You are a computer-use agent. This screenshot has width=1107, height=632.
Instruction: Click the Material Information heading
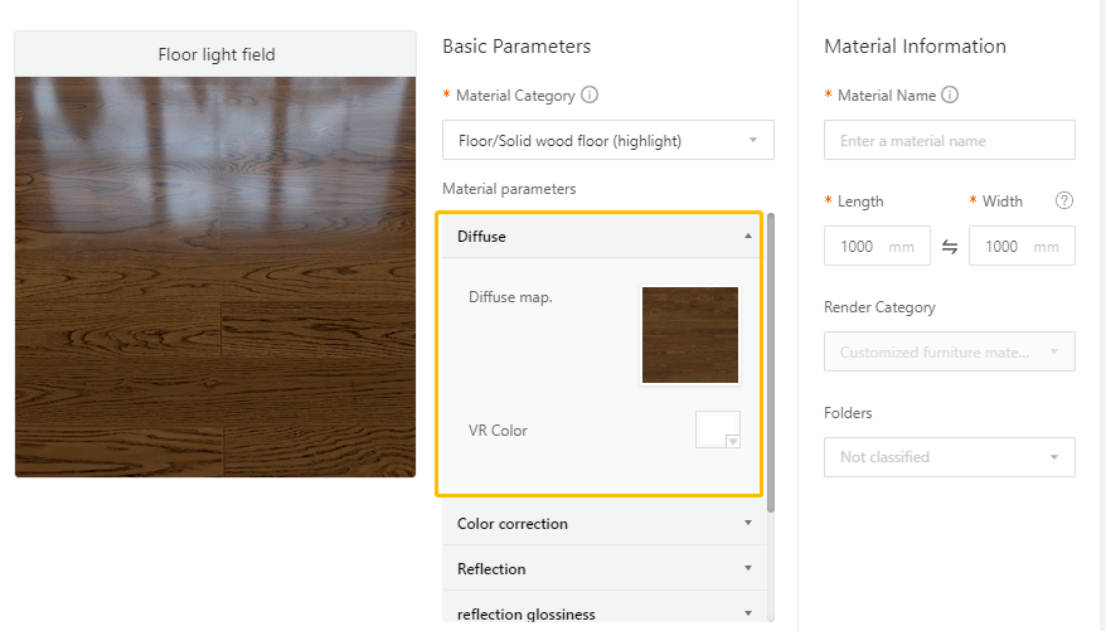tap(915, 46)
